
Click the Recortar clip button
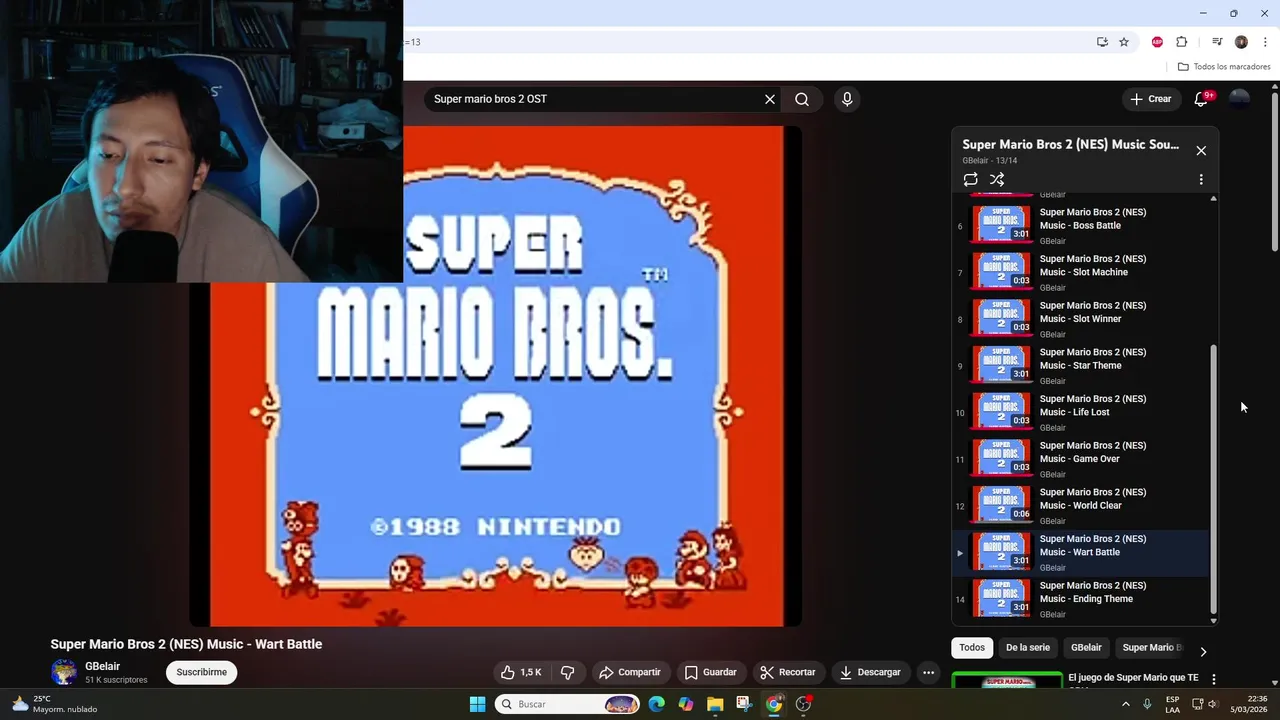(x=787, y=672)
